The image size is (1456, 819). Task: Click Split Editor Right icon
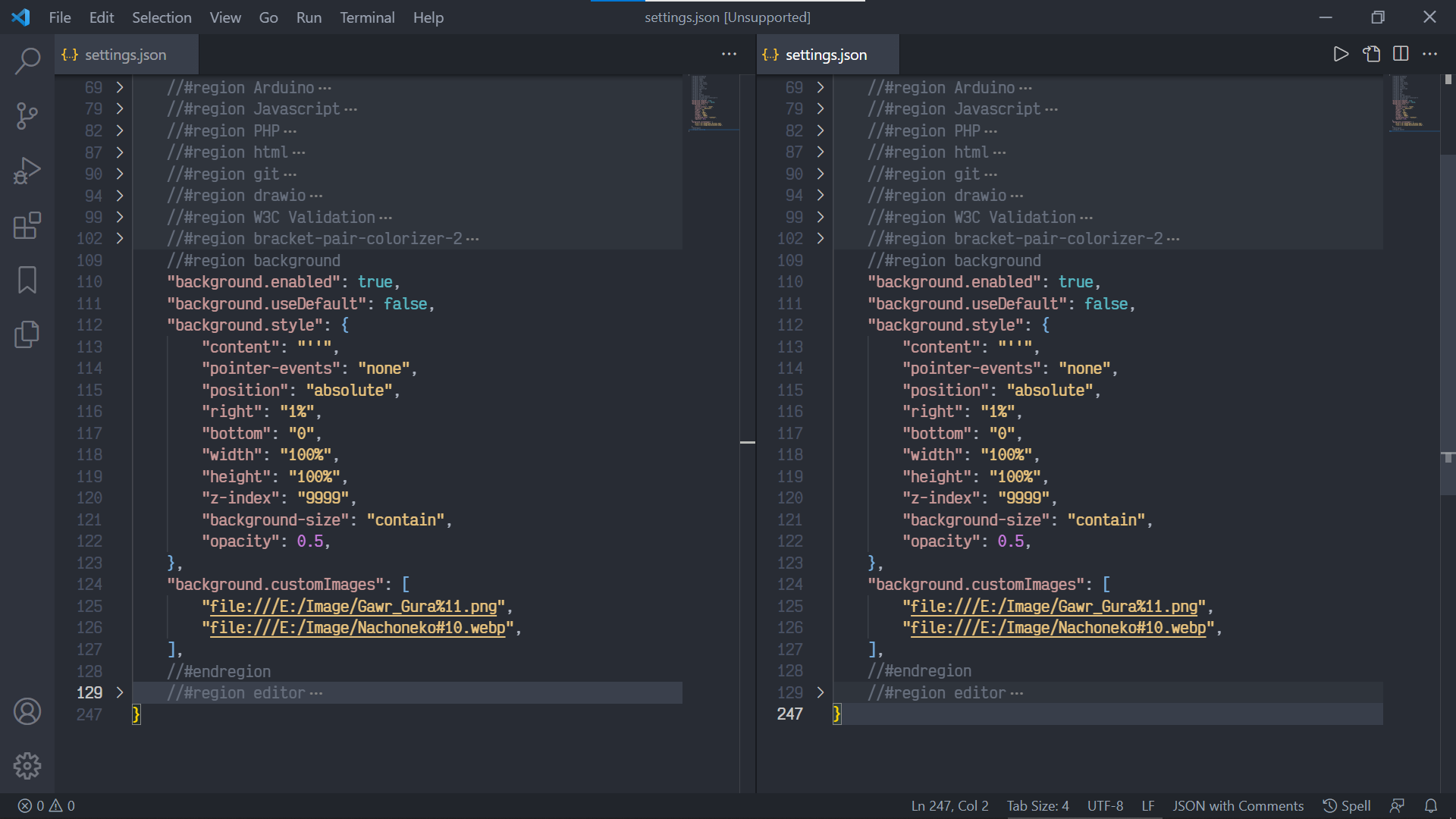click(x=1401, y=54)
